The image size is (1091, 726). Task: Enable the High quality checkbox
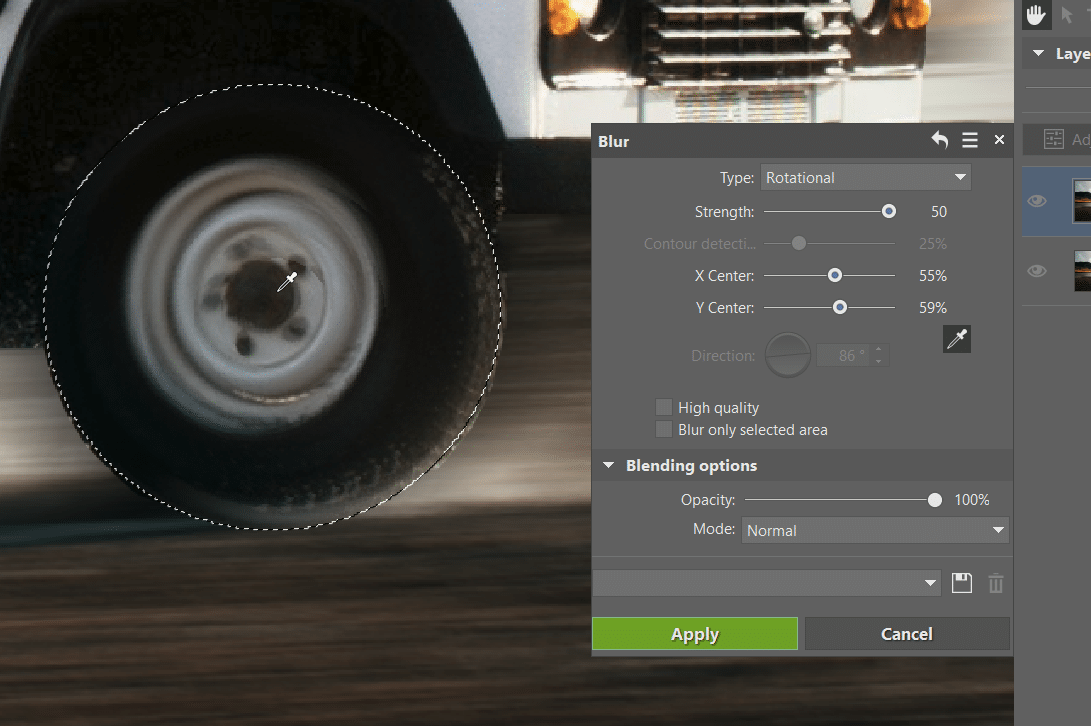click(x=664, y=407)
